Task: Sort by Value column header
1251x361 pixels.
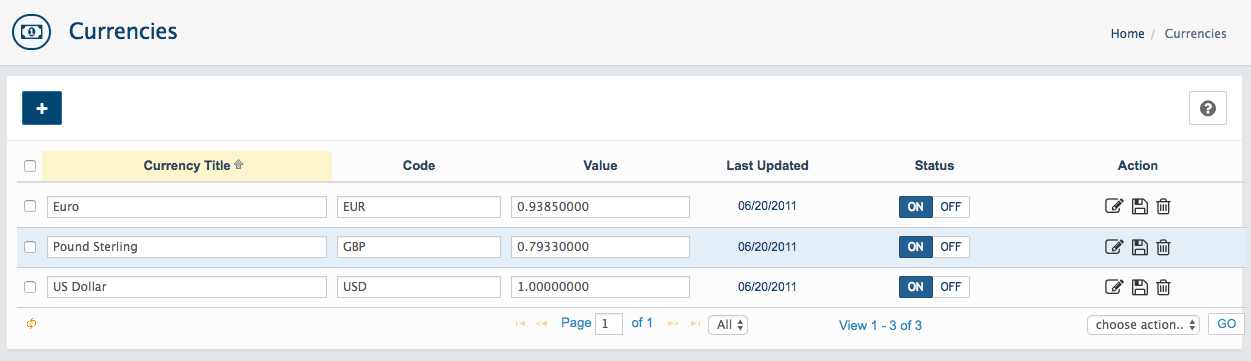Action: pyautogui.click(x=601, y=166)
